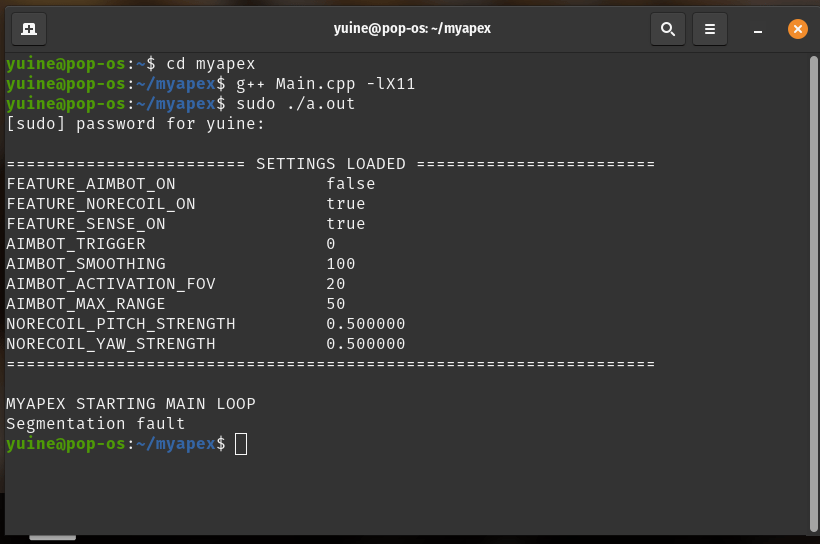Click the '50' value for AIMBOT_MAX_RANGE
Viewport: 820px width, 544px height.
click(x=336, y=304)
